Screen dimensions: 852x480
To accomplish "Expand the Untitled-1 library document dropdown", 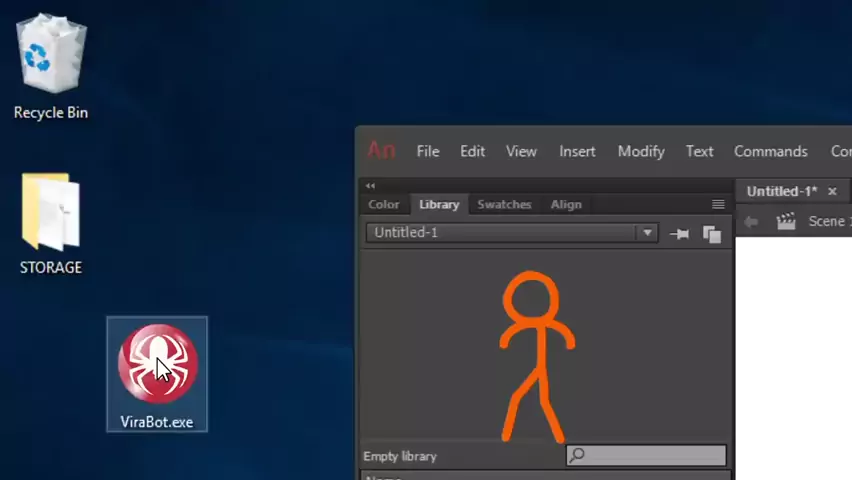I will click(647, 233).
